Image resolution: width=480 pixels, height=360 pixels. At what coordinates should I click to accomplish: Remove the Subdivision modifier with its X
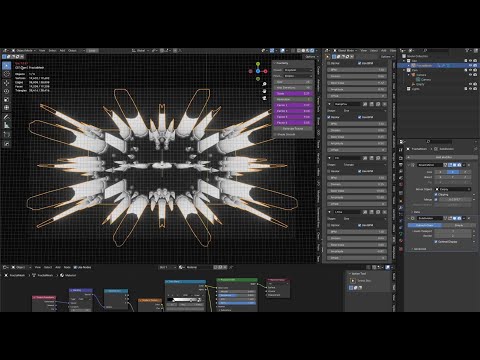pos(469,218)
